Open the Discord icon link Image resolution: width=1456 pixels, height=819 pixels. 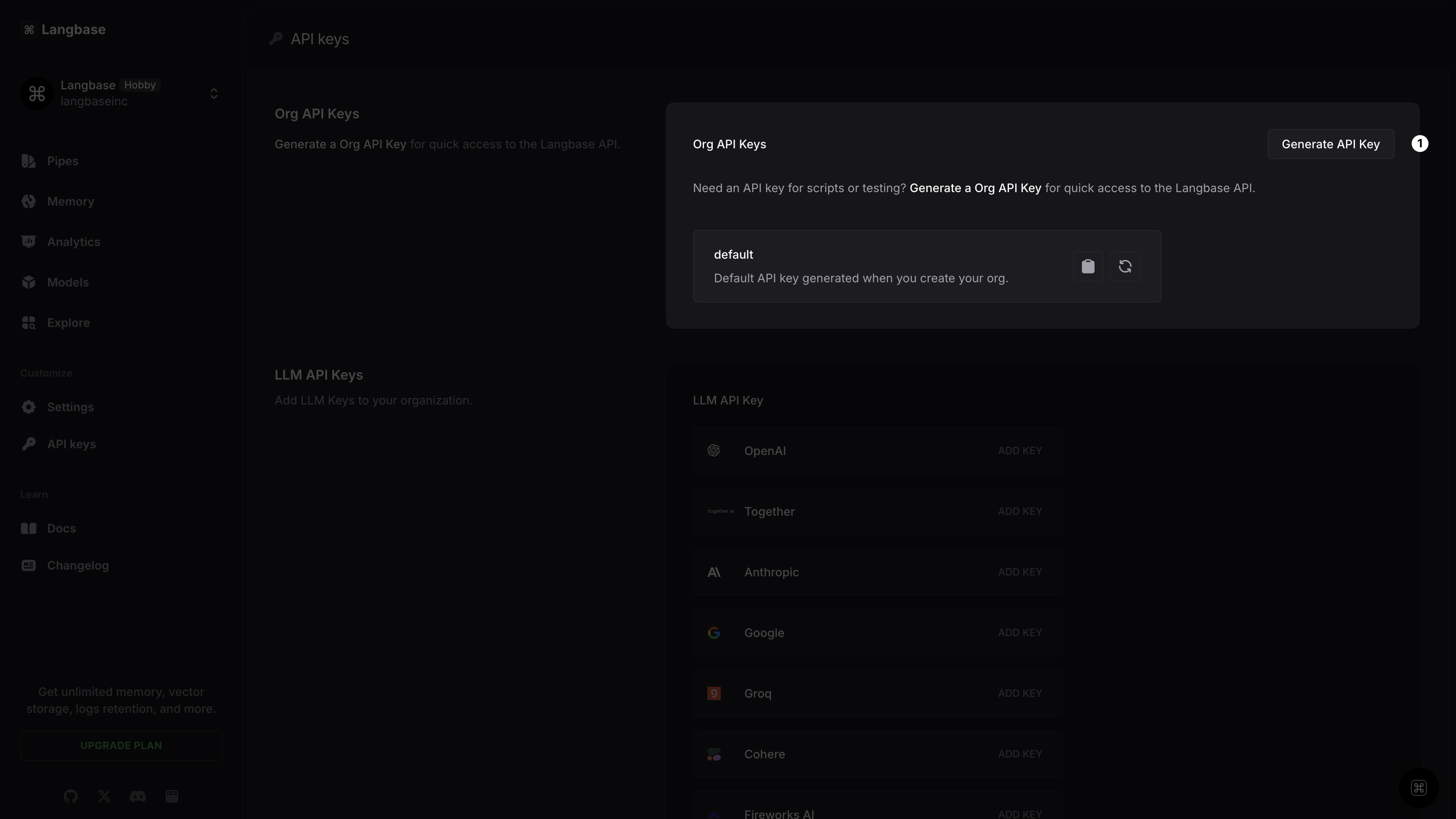coord(138,796)
